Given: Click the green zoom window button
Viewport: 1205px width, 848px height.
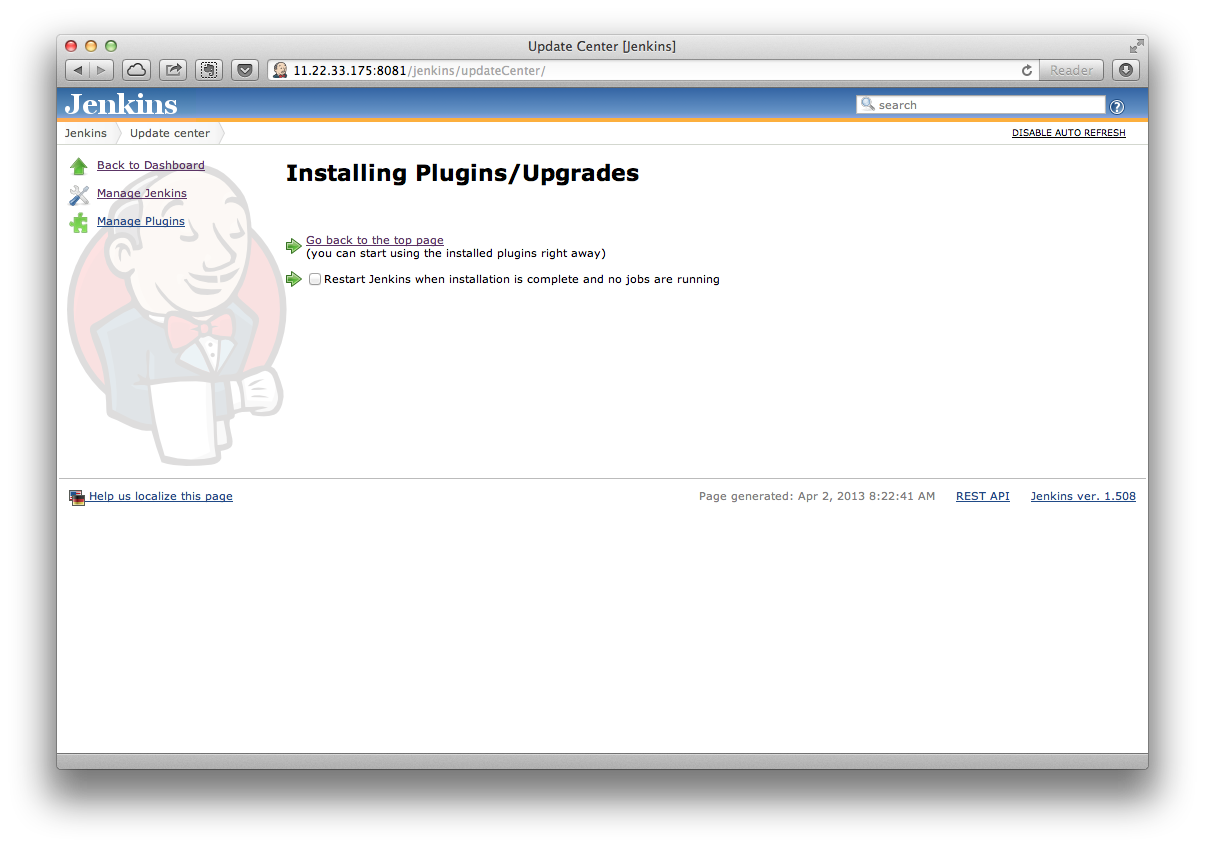Looking at the screenshot, I should pos(111,46).
